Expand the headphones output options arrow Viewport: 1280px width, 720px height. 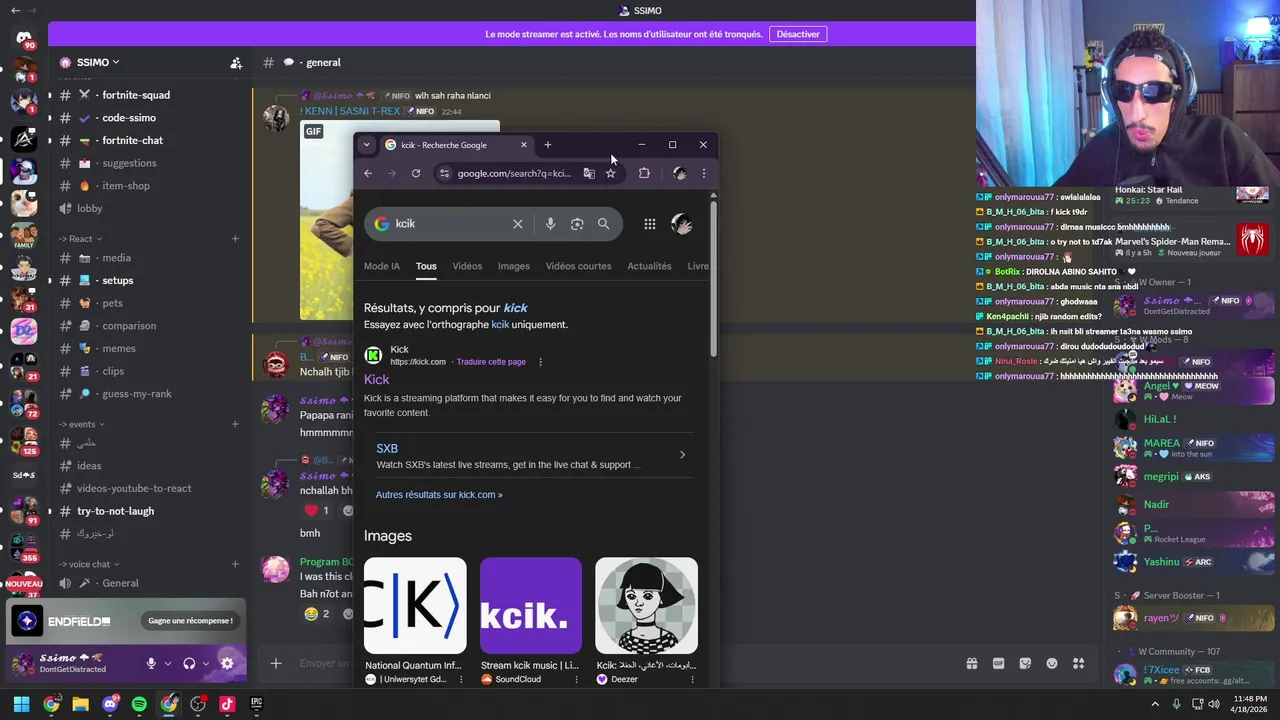[206, 663]
